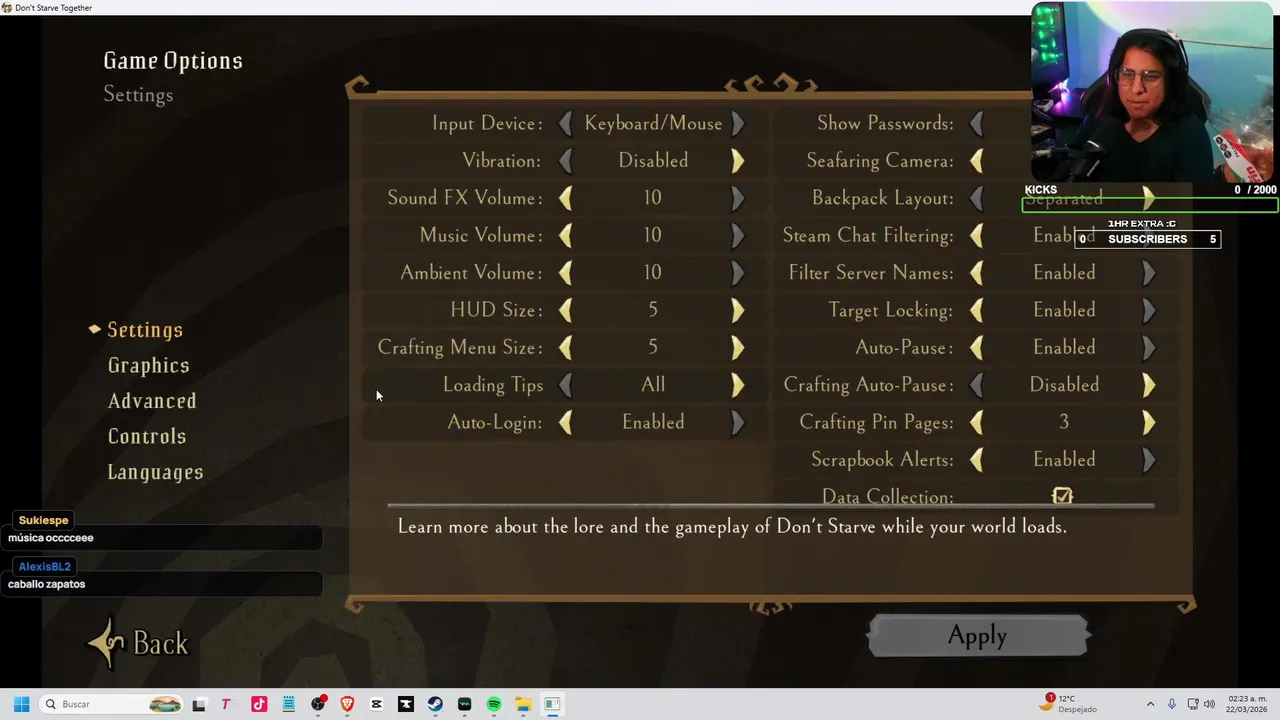1280x720 pixels.
Task: Increase HUD Size with right arrow
Action: pyautogui.click(x=737, y=311)
